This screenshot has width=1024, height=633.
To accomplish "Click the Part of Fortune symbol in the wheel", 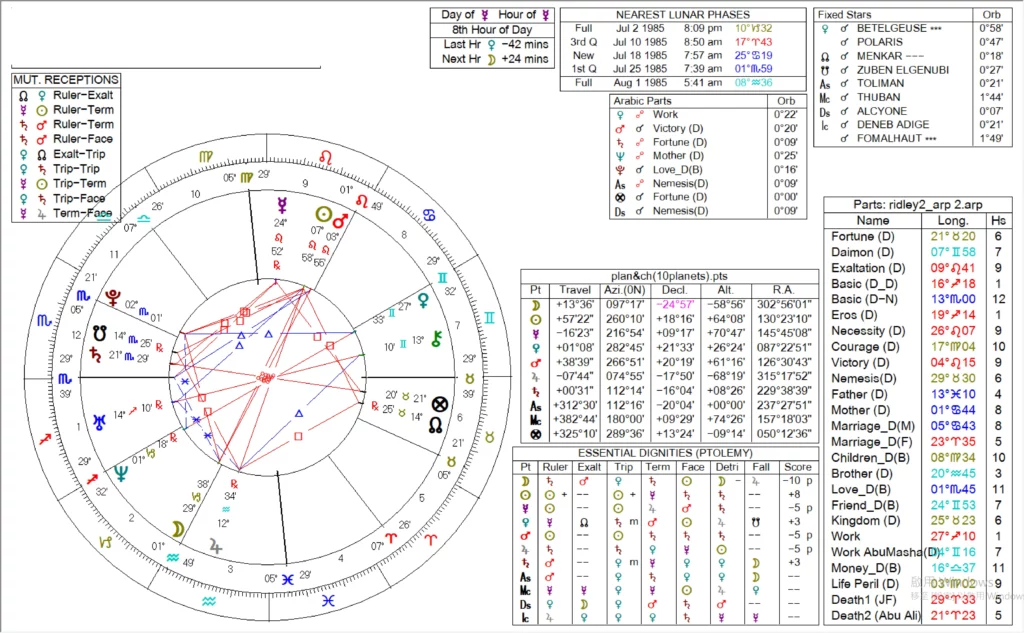I will pos(439,404).
